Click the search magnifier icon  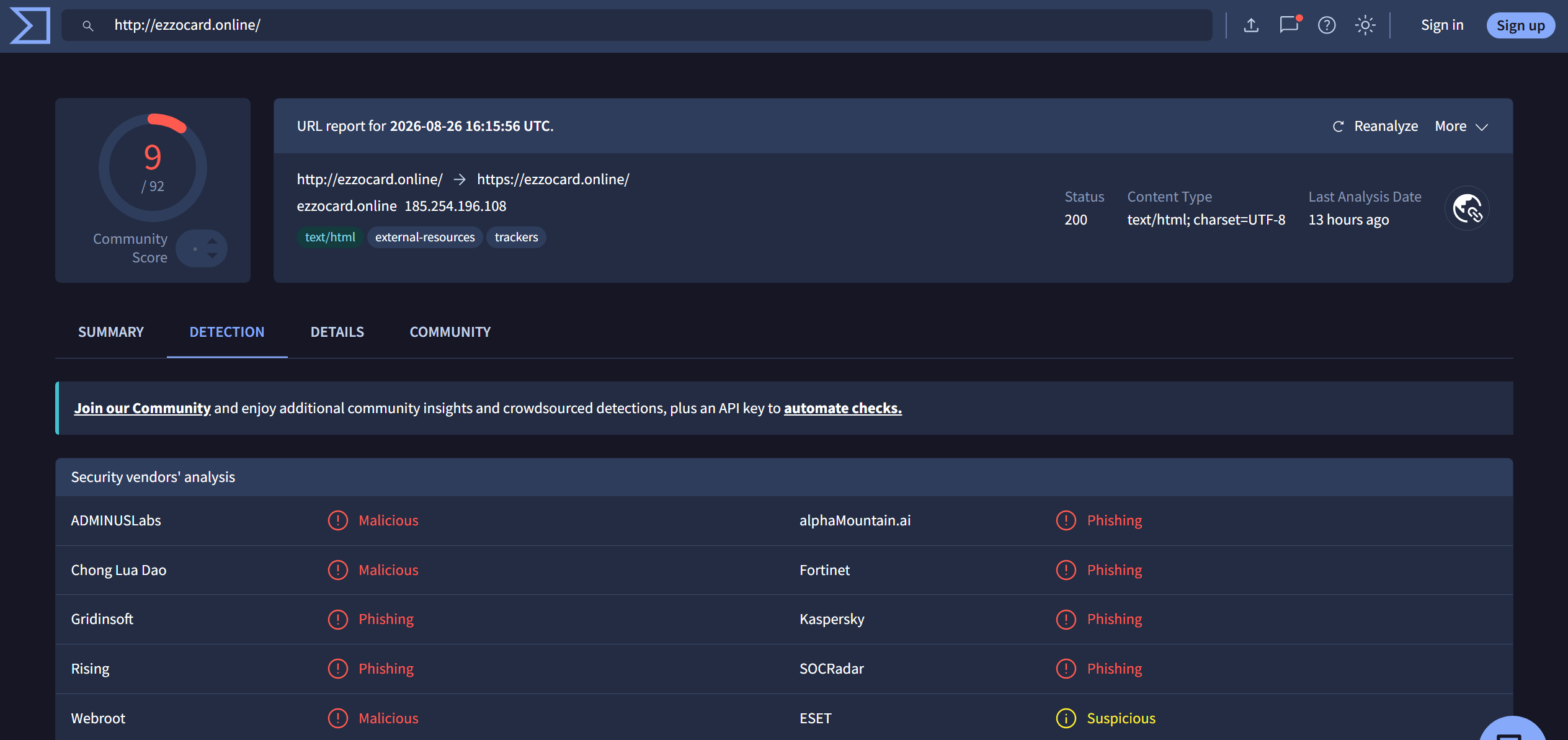(x=88, y=25)
